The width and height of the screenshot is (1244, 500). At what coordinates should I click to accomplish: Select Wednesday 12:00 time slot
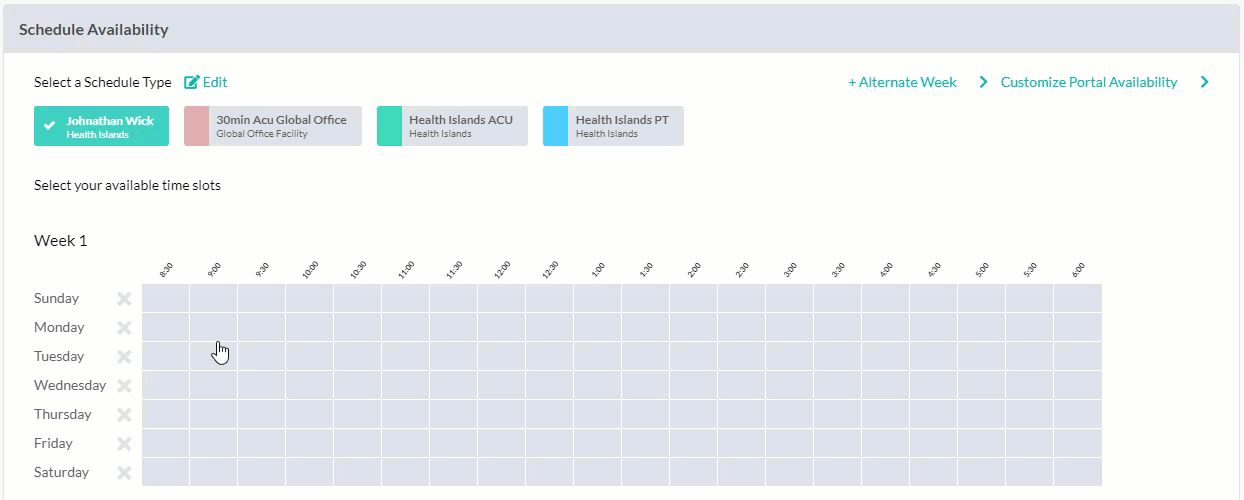502,385
